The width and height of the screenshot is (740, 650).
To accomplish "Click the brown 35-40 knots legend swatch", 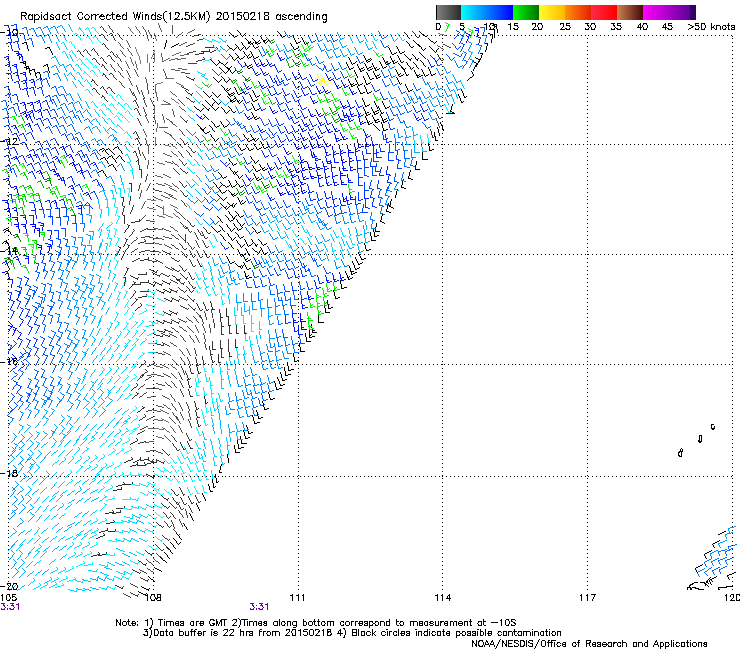I will [630, 12].
